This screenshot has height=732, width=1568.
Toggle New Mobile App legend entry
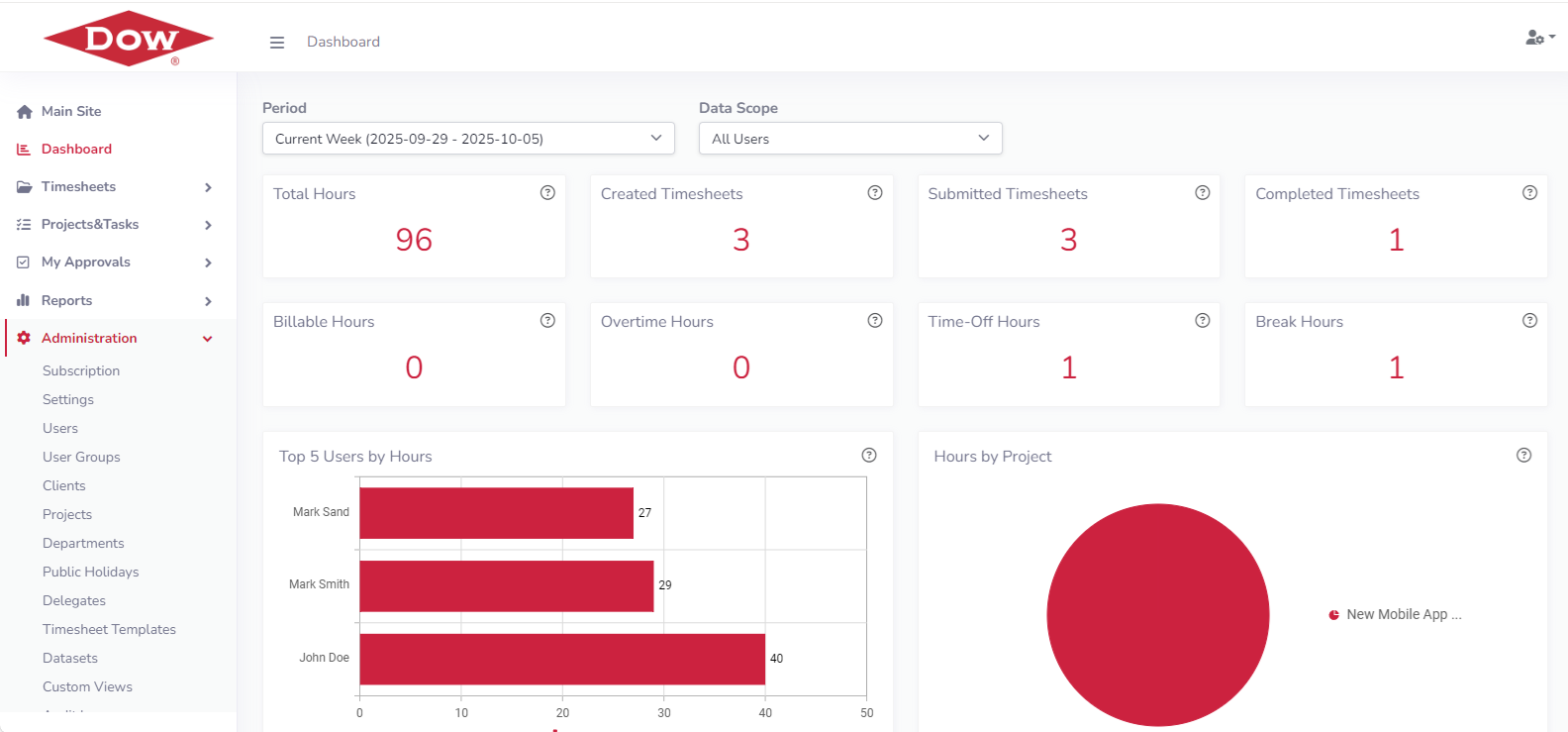[1395, 615]
